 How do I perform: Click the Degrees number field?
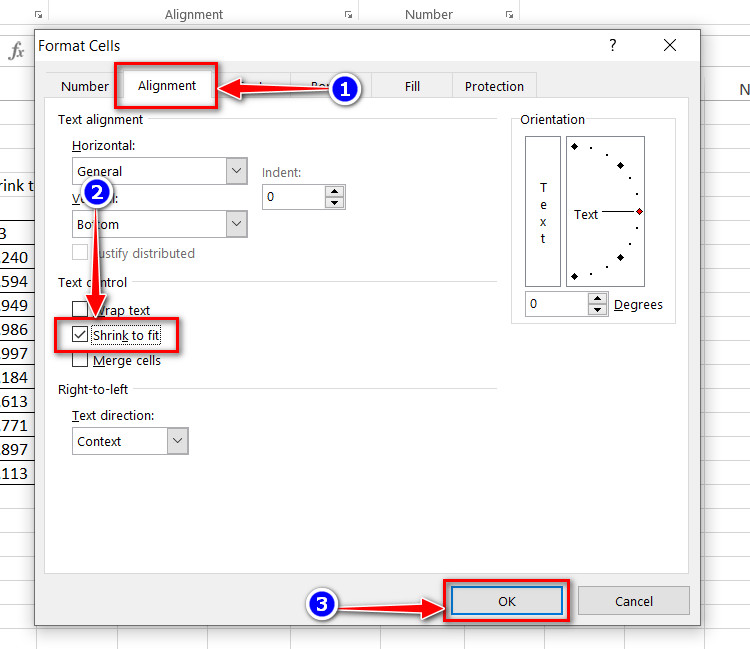coord(557,304)
